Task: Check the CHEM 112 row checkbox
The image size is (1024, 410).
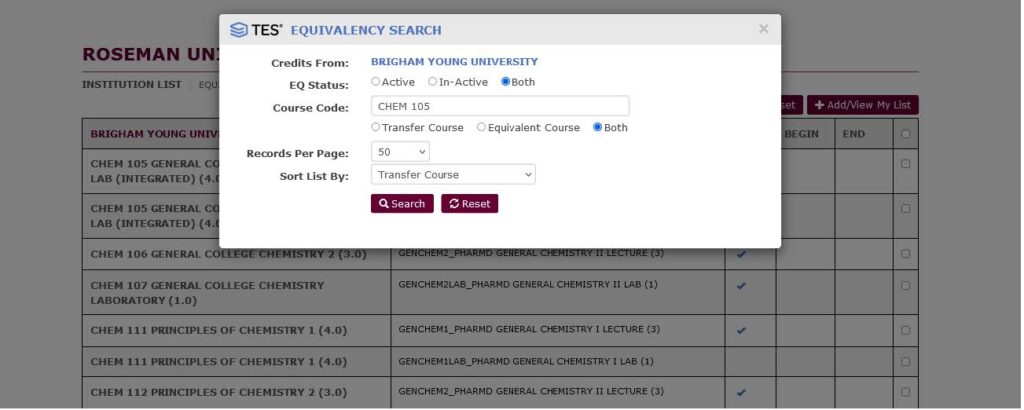Action: point(905,392)
